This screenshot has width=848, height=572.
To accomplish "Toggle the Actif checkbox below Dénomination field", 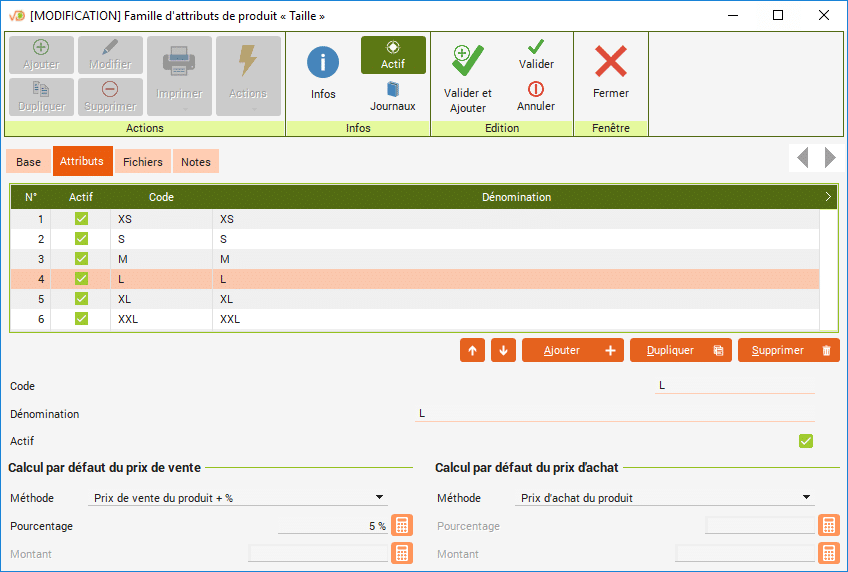I will pos(805,441).
